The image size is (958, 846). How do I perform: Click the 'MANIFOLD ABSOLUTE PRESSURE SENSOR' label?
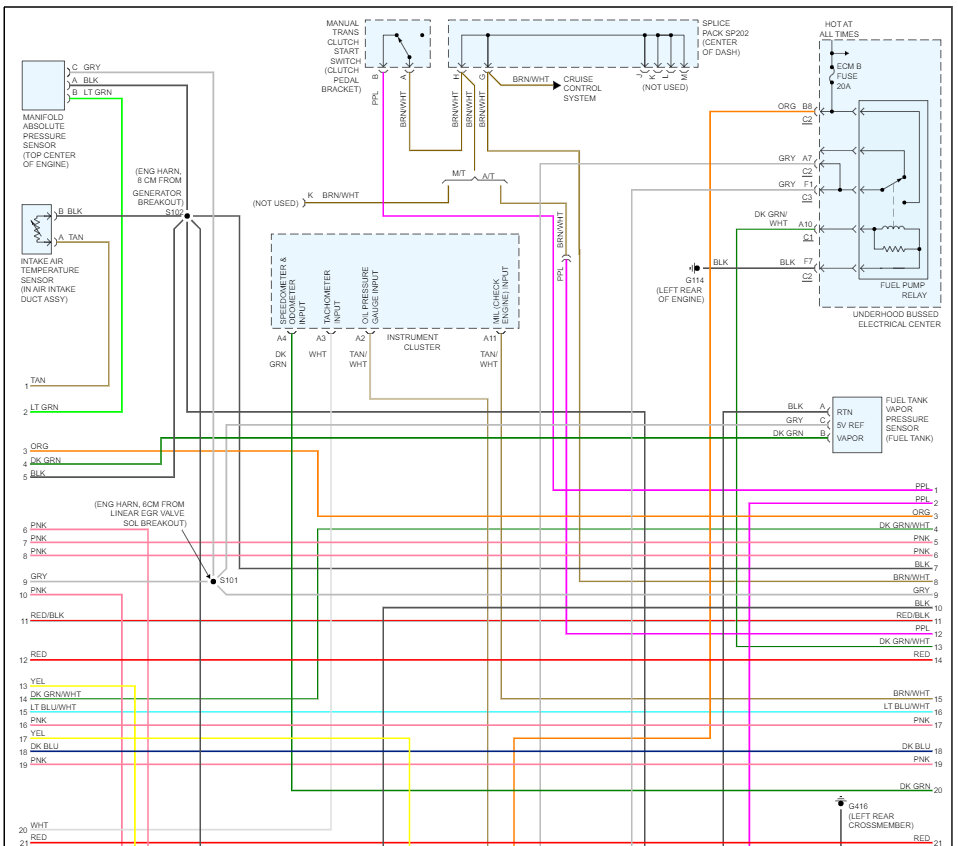(x=49, y=140)
